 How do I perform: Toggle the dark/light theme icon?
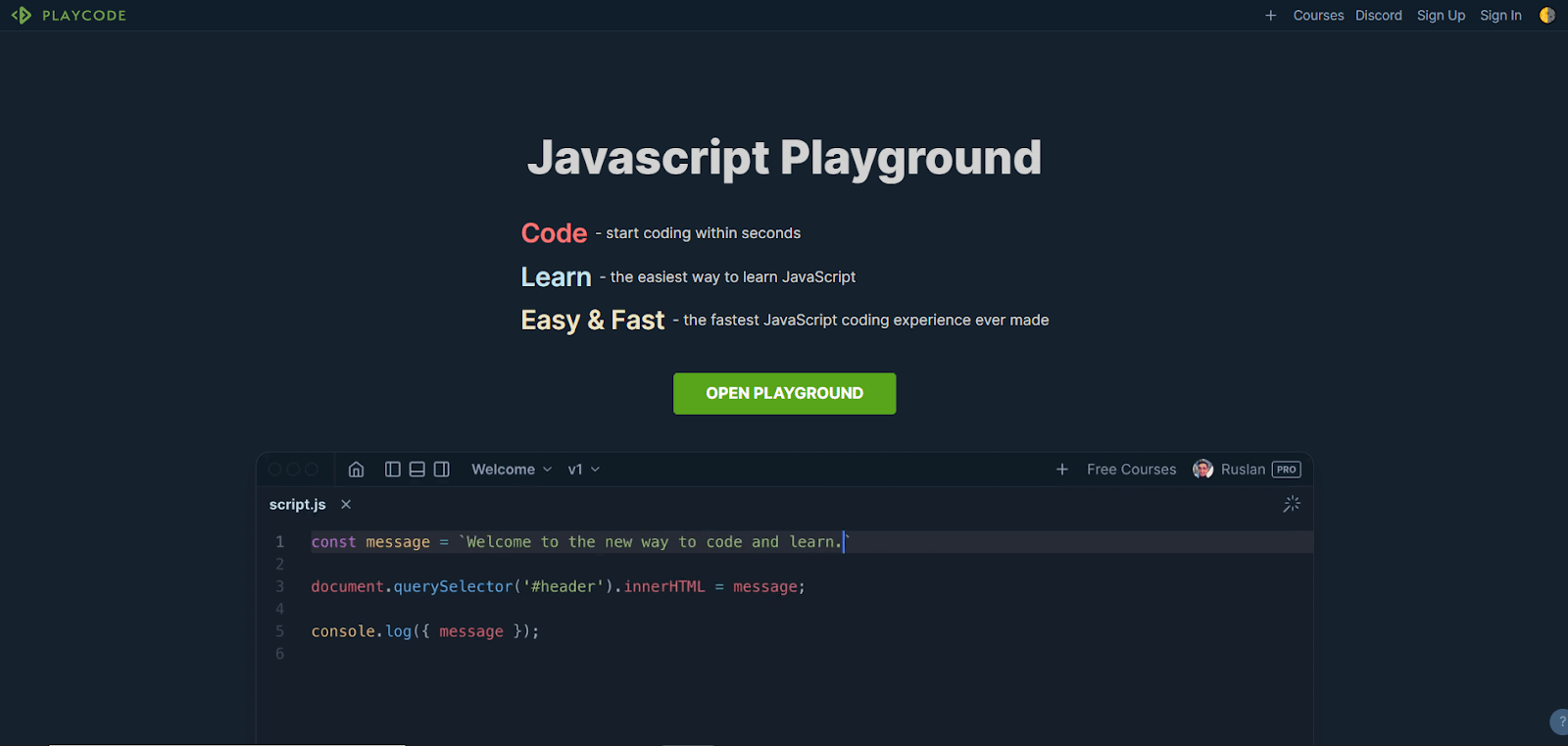point(1547,16)
